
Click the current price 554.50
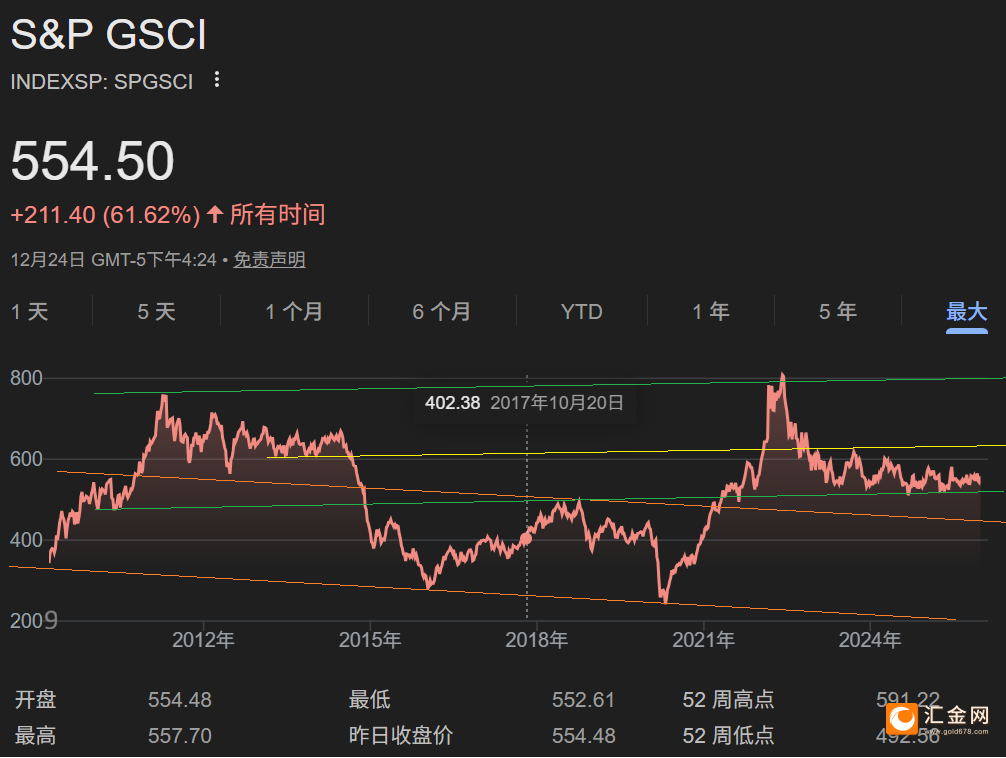click(x=92, y=160)
